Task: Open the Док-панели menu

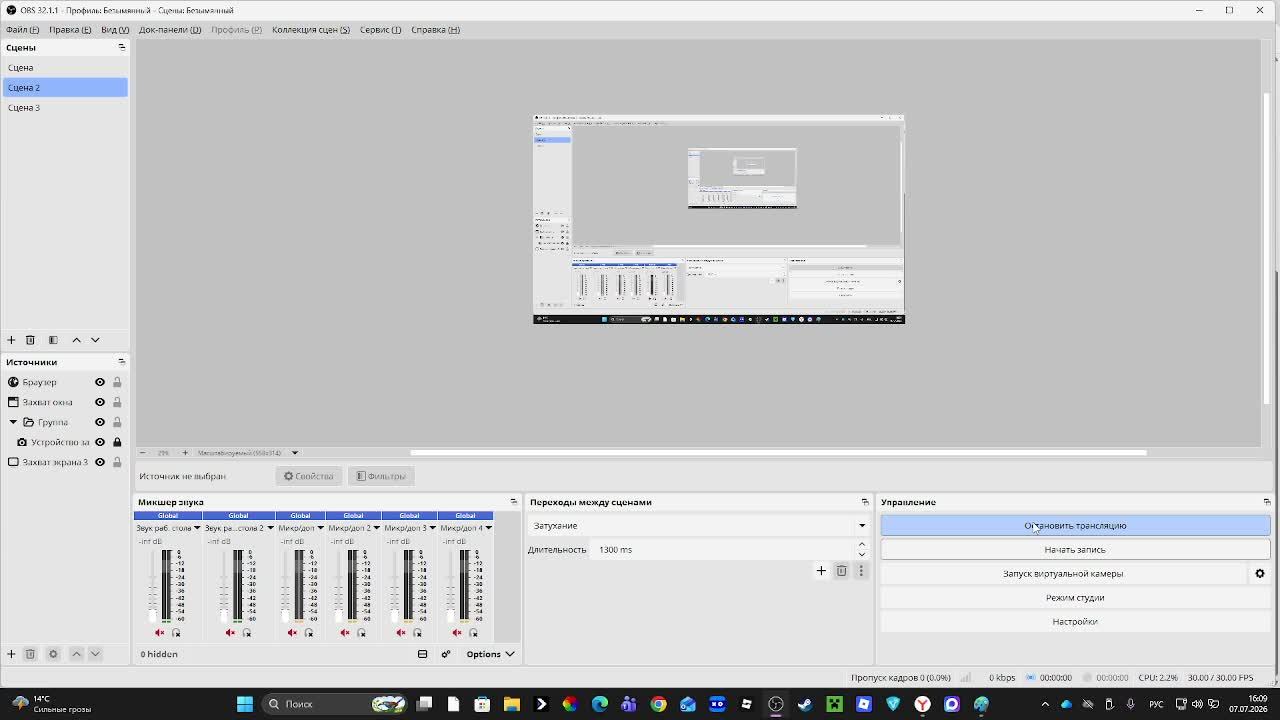Action: coord(170,29)
